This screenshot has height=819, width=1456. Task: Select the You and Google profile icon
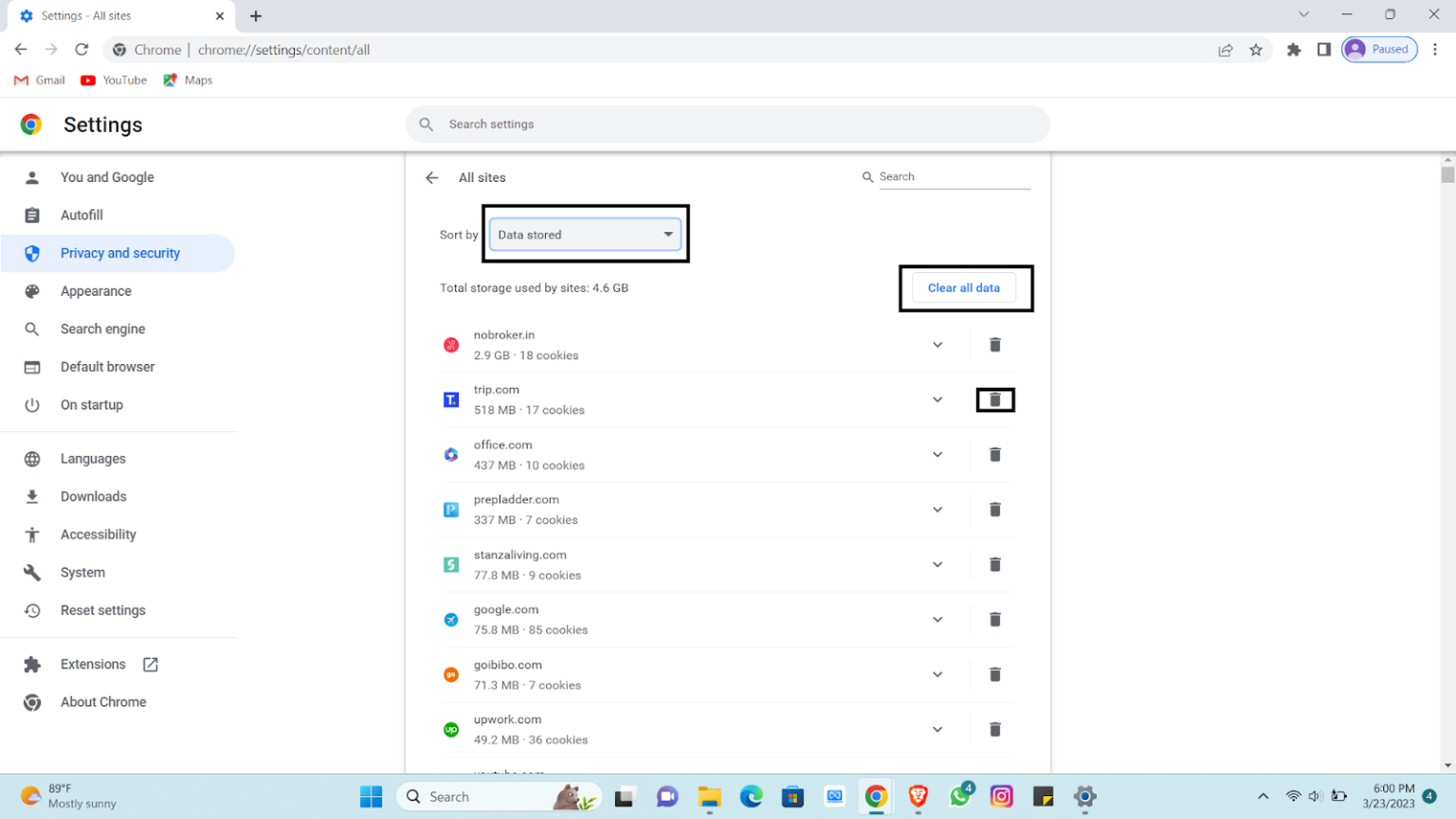(x=33, y=177)
